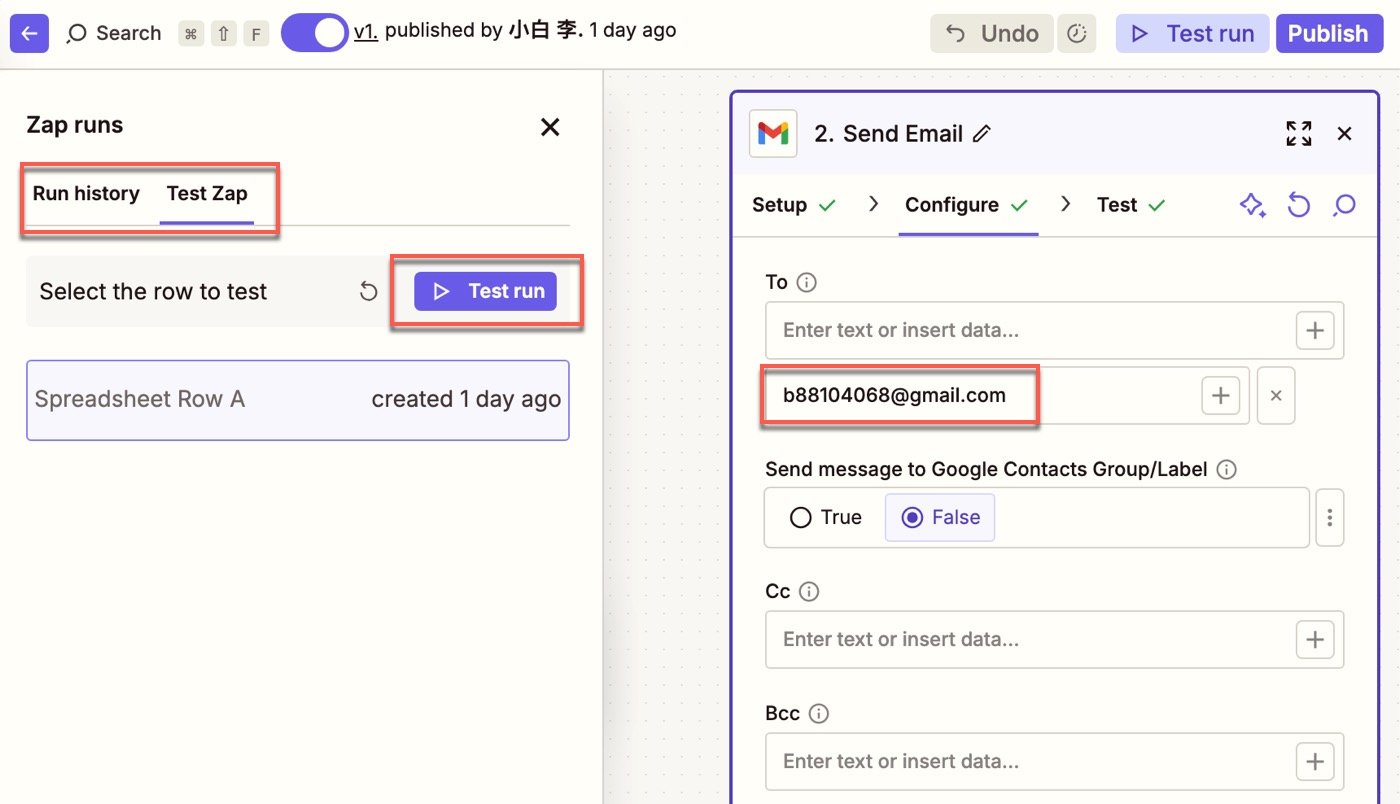
Task: Click the back arrow button
Action: (x=29, y=33)
